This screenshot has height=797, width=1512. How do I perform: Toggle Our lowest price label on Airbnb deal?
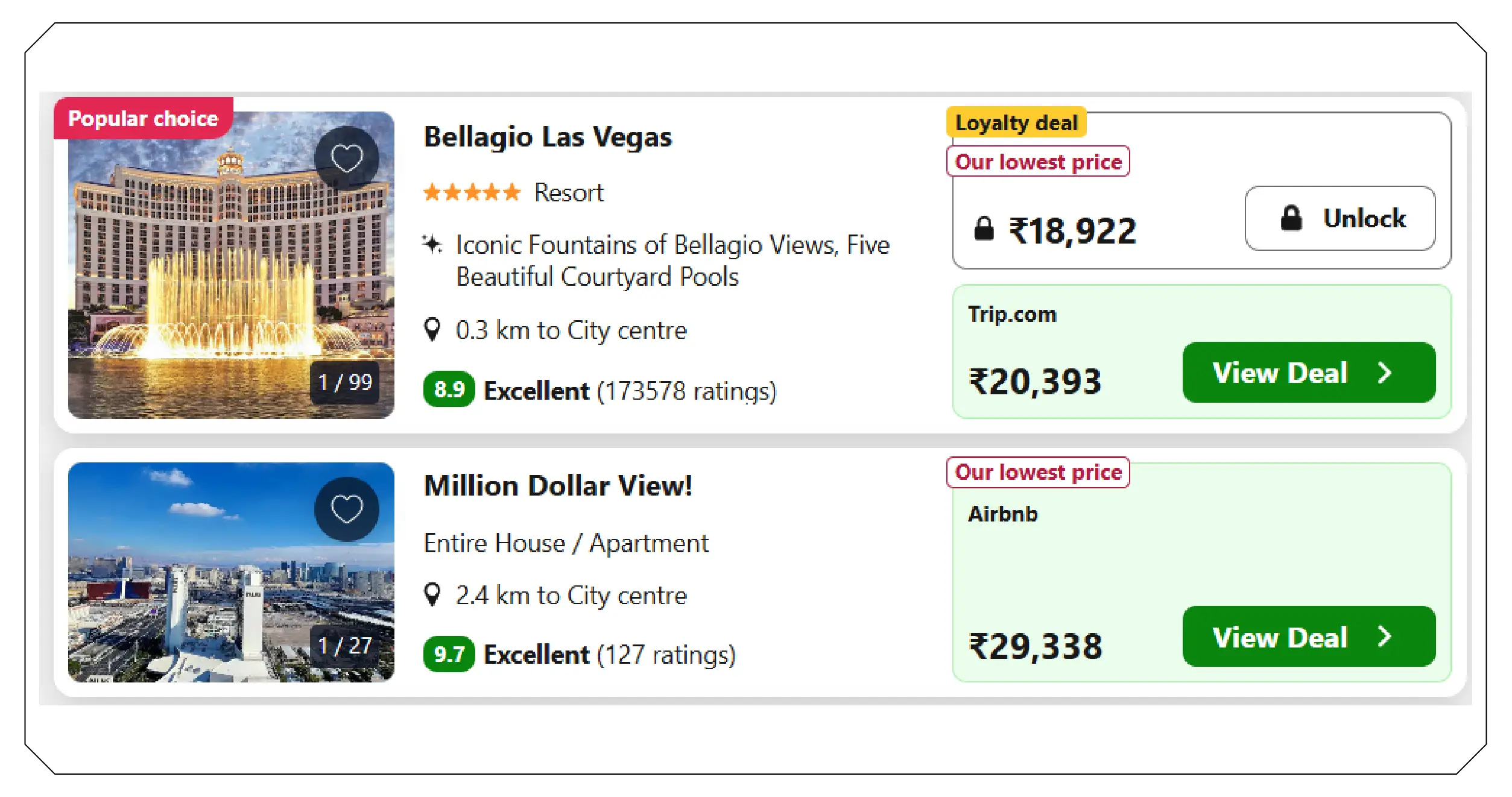(x=1037, y=472)
